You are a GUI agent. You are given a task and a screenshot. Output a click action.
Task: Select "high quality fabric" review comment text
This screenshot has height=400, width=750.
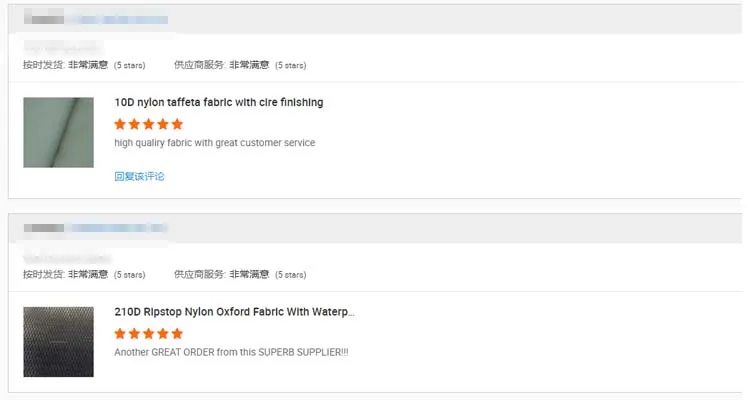tap(214, 143)
